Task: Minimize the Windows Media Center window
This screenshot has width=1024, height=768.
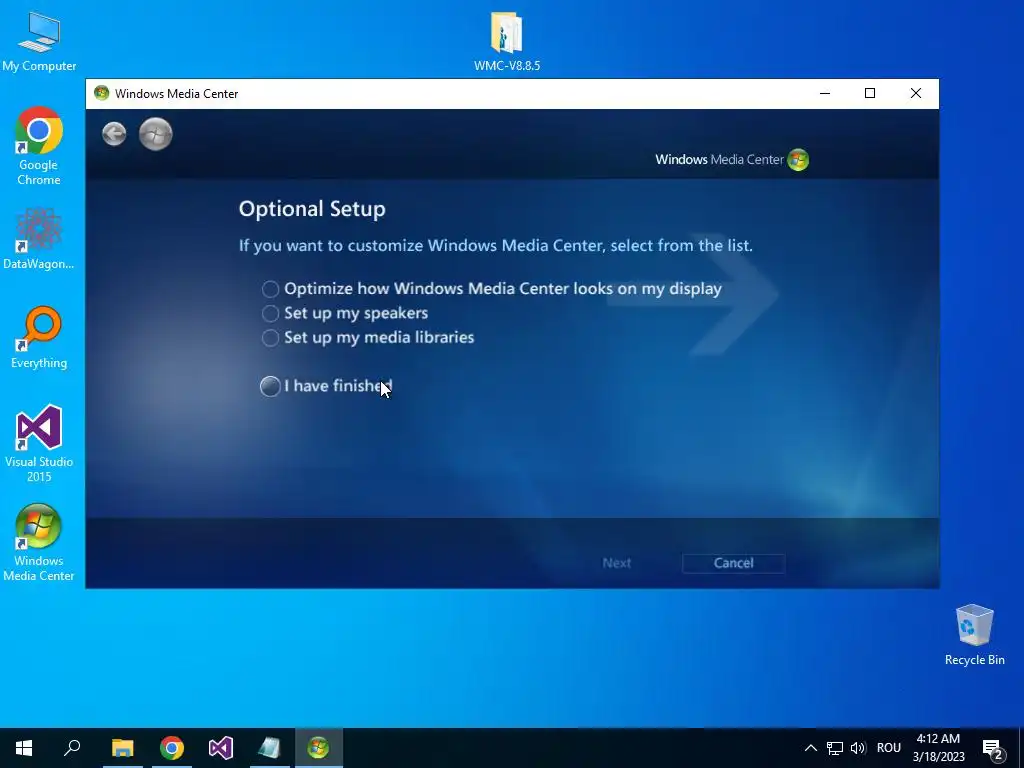Action: (x=825, y=93)
